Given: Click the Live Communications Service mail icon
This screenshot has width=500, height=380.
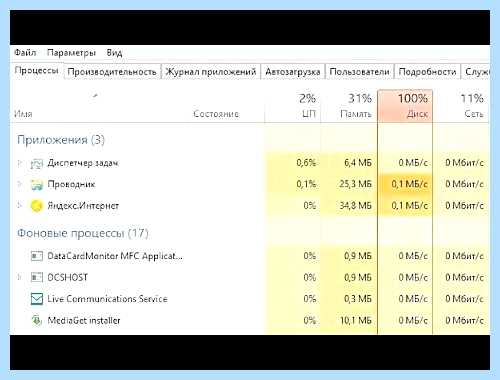Looking at the screenshot, I should click(x=37, y=299).
